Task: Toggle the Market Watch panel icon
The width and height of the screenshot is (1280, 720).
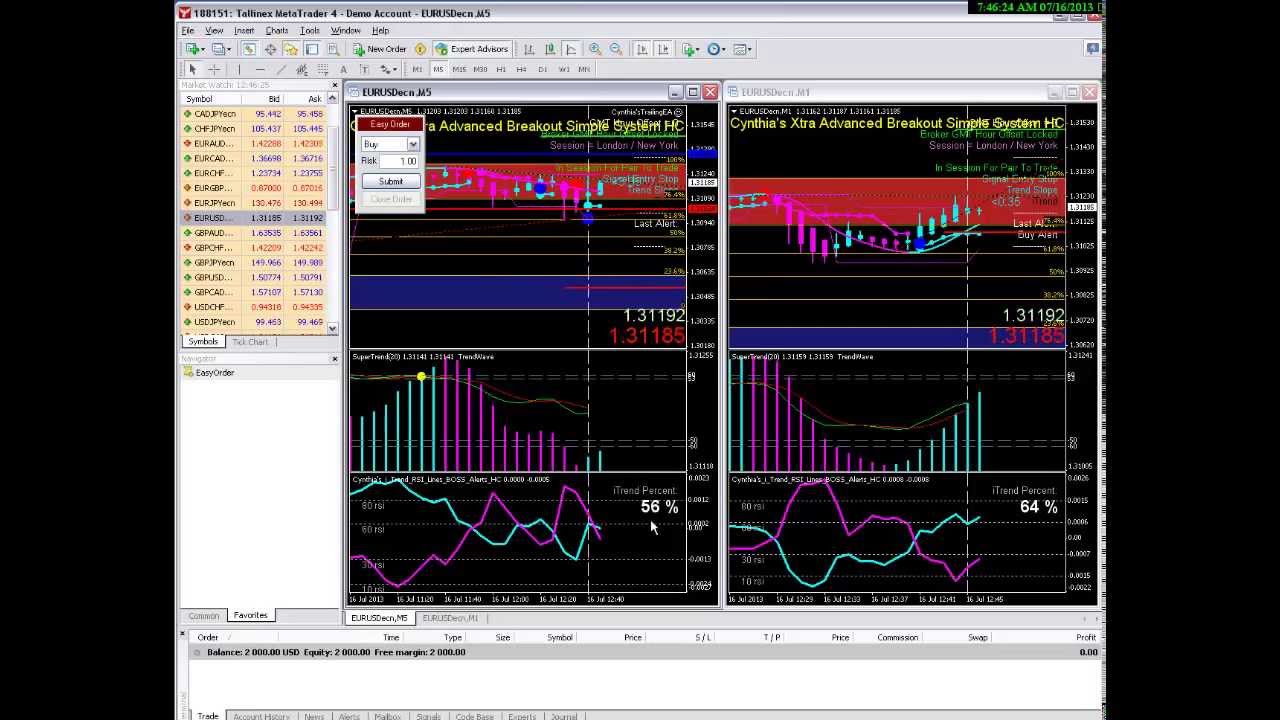Action: tap(249, 49)
